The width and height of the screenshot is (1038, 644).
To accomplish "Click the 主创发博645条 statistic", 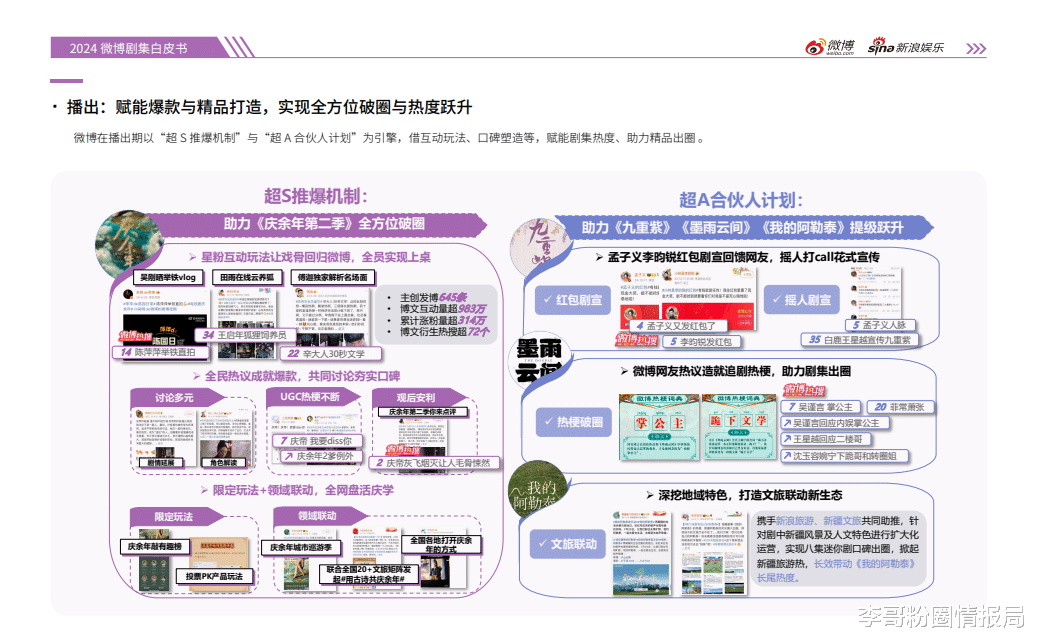I will click(x=433, y=298).
